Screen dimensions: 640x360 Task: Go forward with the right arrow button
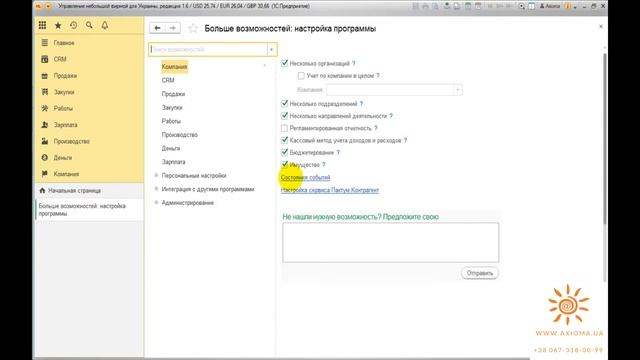point(173,28)
